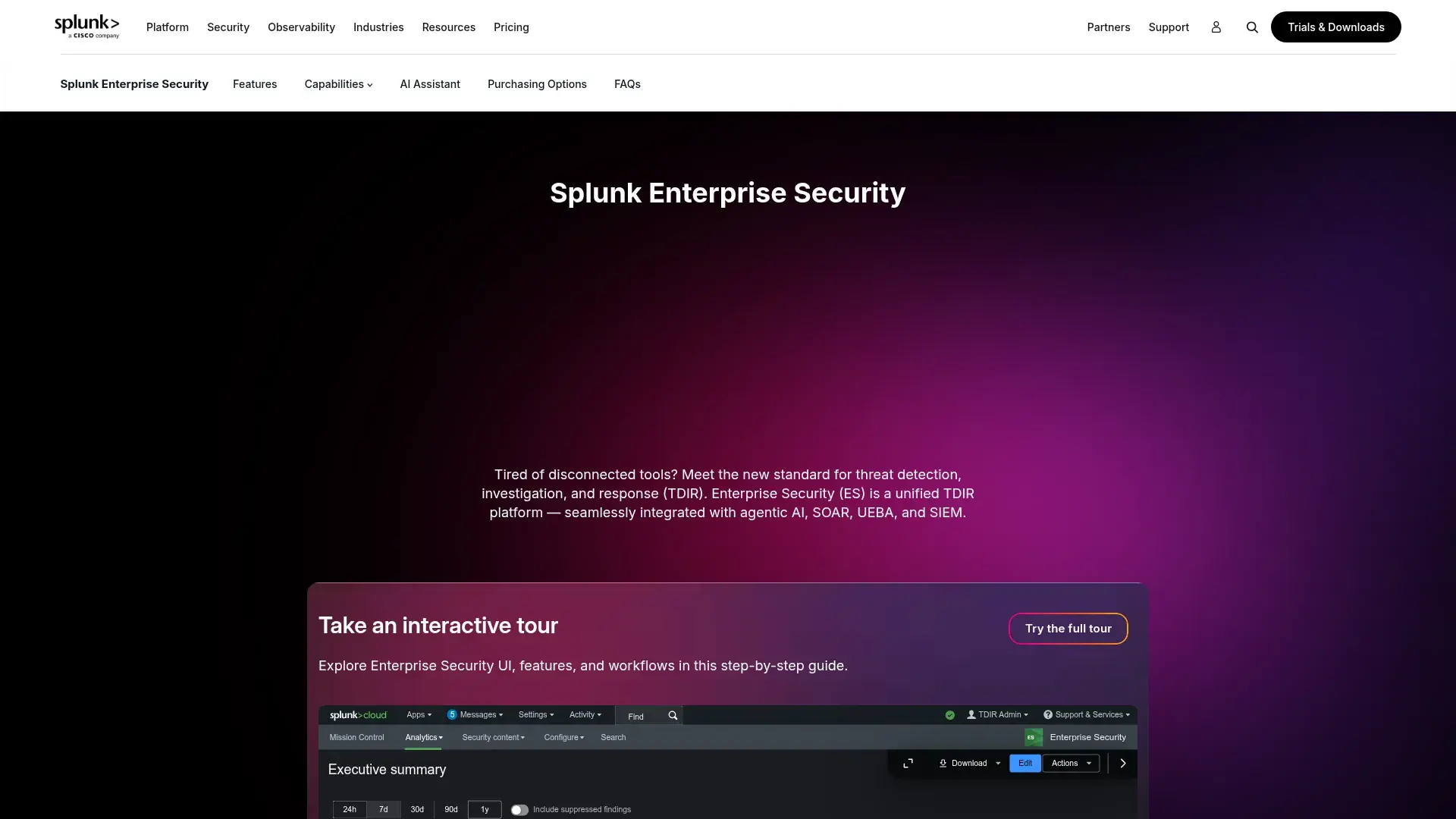Open the Settings dropdown in tour
This screenshot has height=819, width=1456.
536,714
